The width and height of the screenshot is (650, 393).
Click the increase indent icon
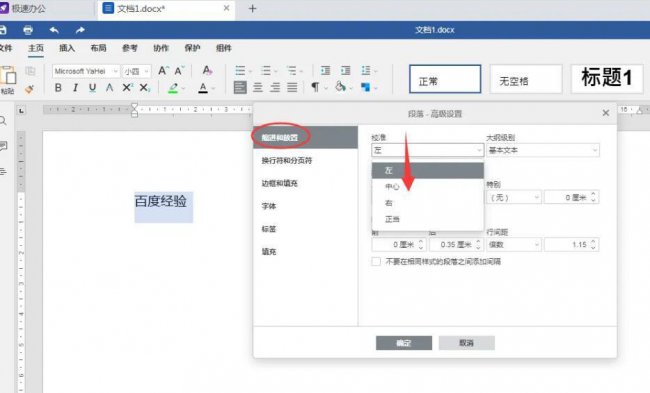coord(345,70)
